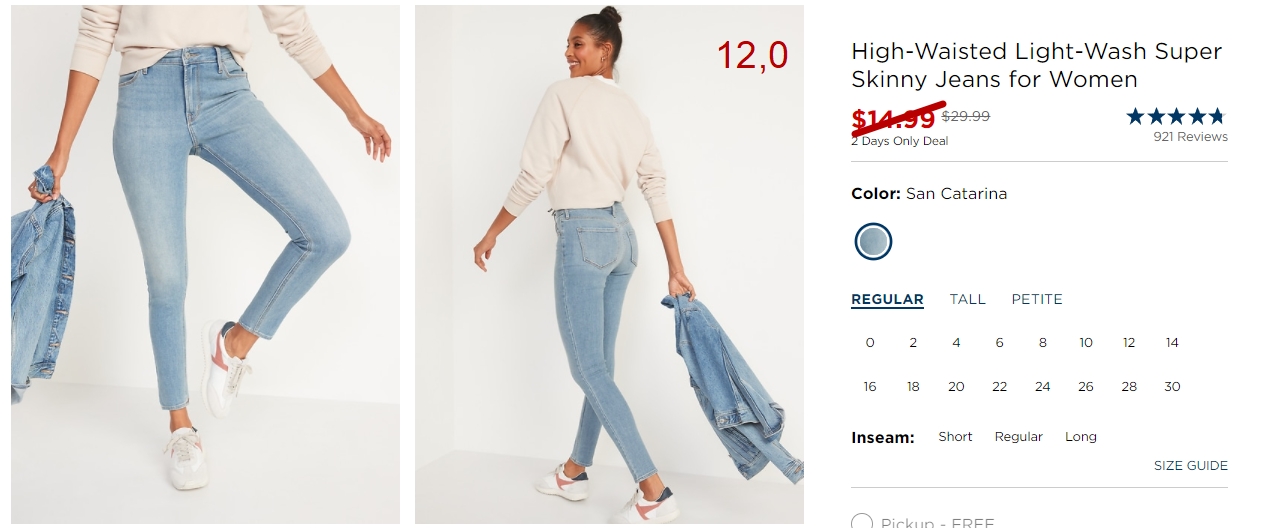Click the five-star rating icons
1265x528 pixels.
(x=1176, y=116)
